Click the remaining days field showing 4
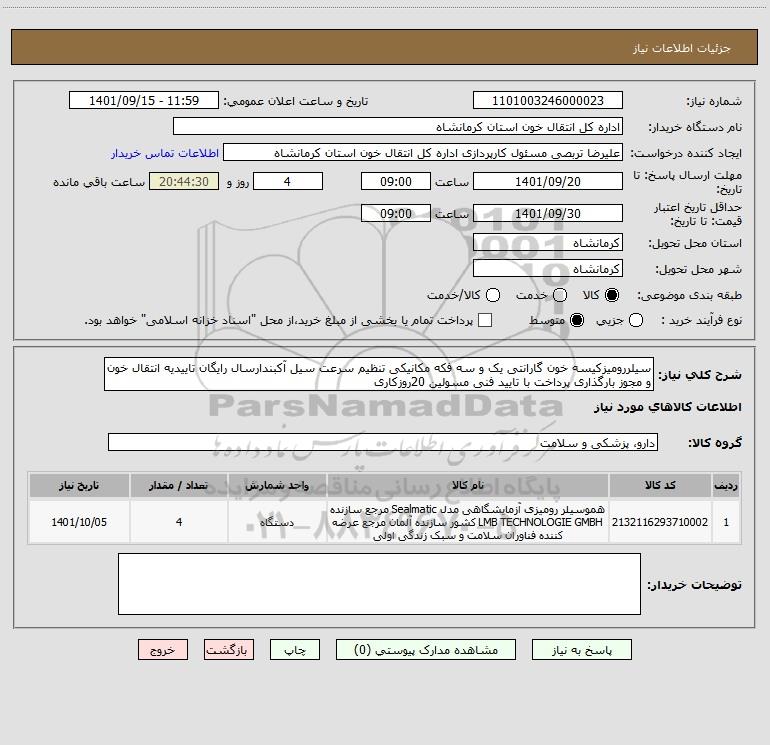Screen dimensions: 770x745 pyautogui.click(x=288, y=181)
